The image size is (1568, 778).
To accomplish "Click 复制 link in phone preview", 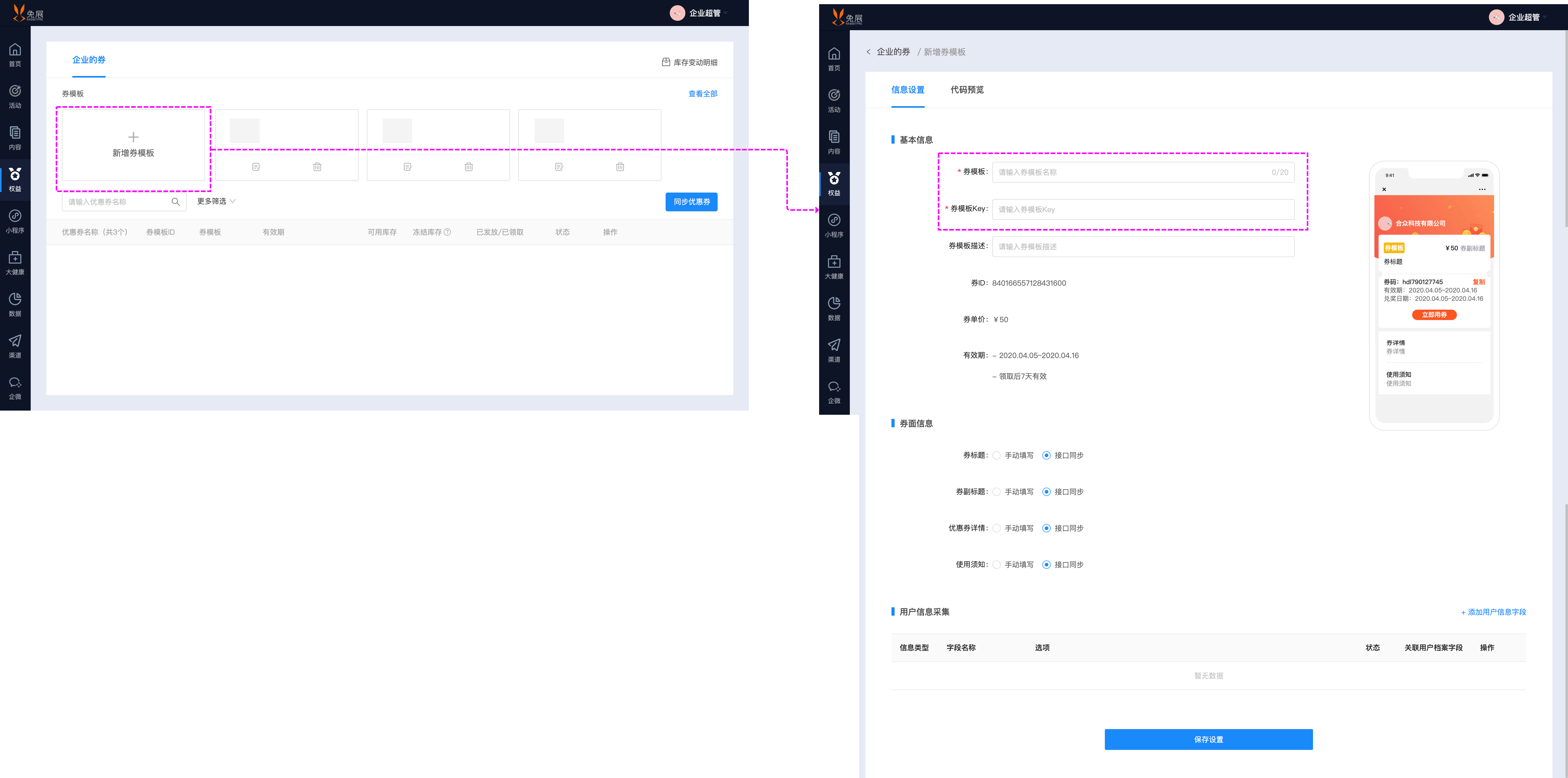I will (x=1478, y=282).
